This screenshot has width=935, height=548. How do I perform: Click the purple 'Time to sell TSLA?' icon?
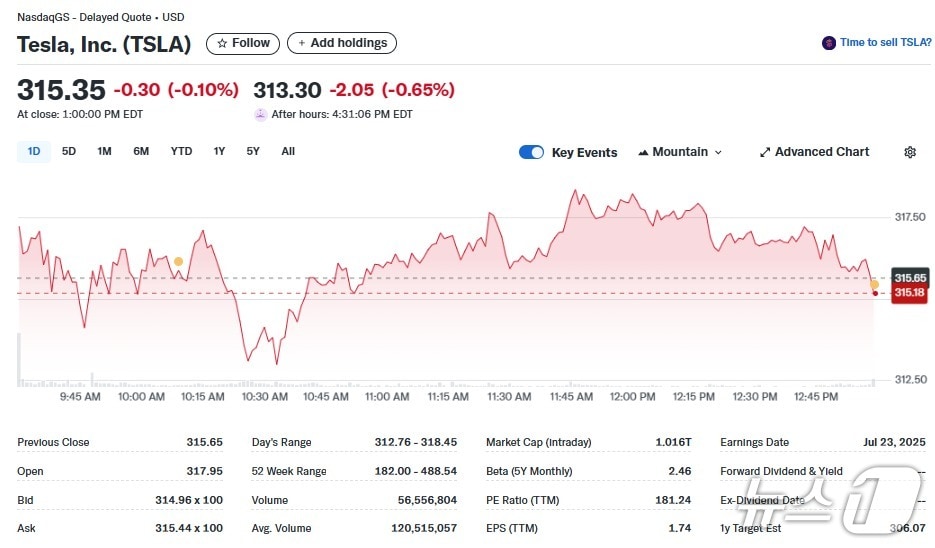tap(828, 43)
